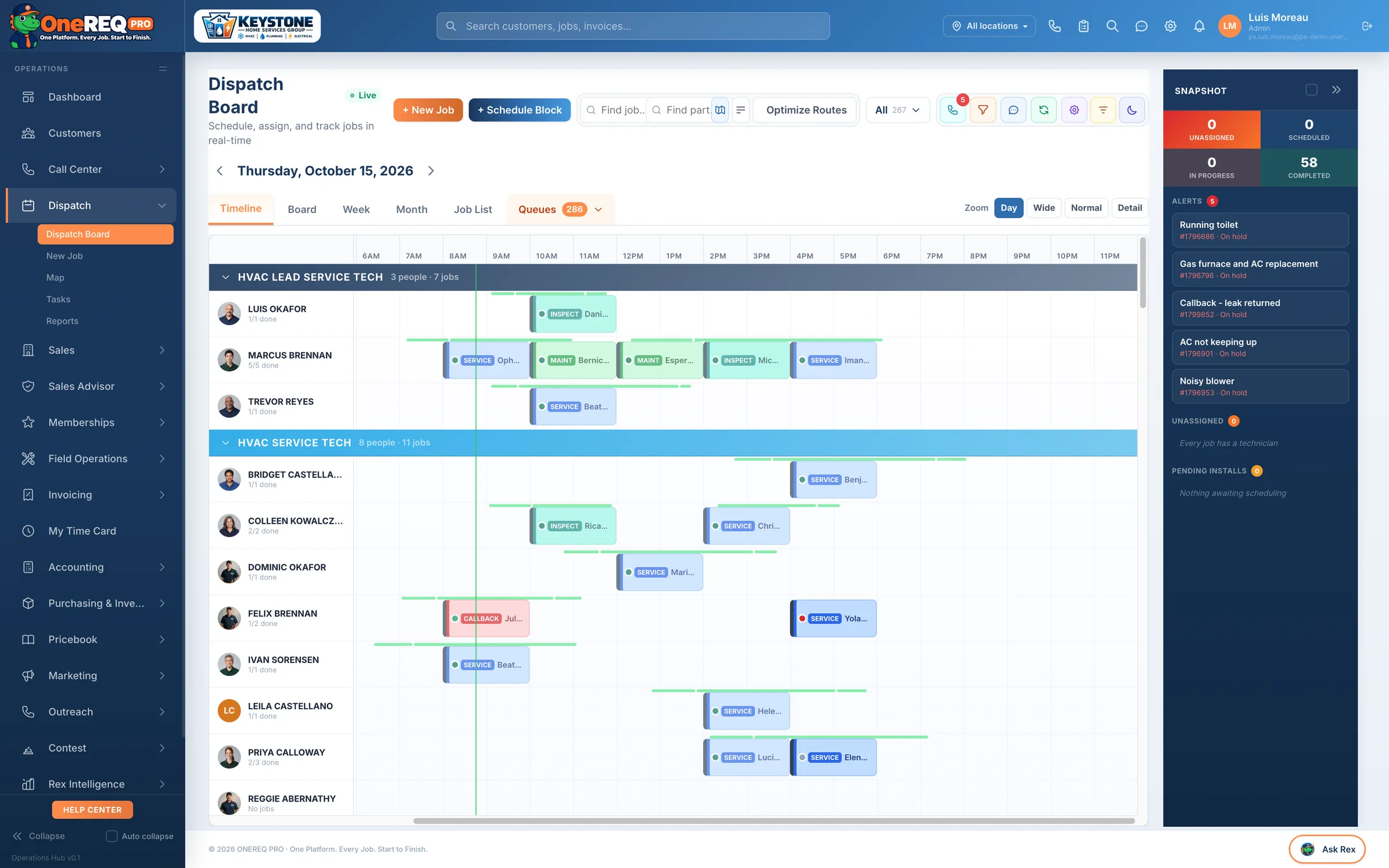Click the orange filter funnel icon
Image resolution: width=1389 pixels, height=868 pixels.
tap(983, 110)
